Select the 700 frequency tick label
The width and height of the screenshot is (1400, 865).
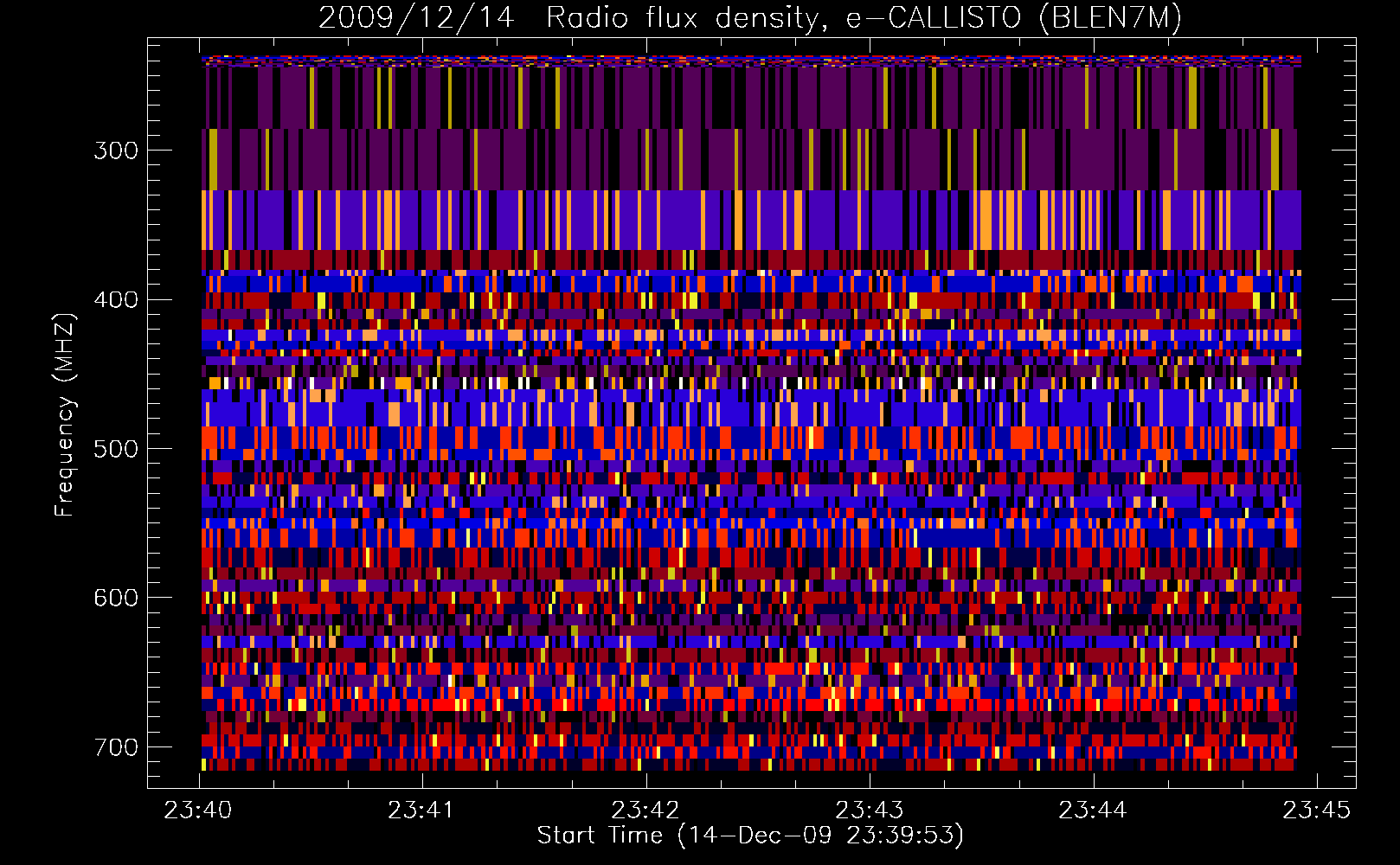[116, 747]
